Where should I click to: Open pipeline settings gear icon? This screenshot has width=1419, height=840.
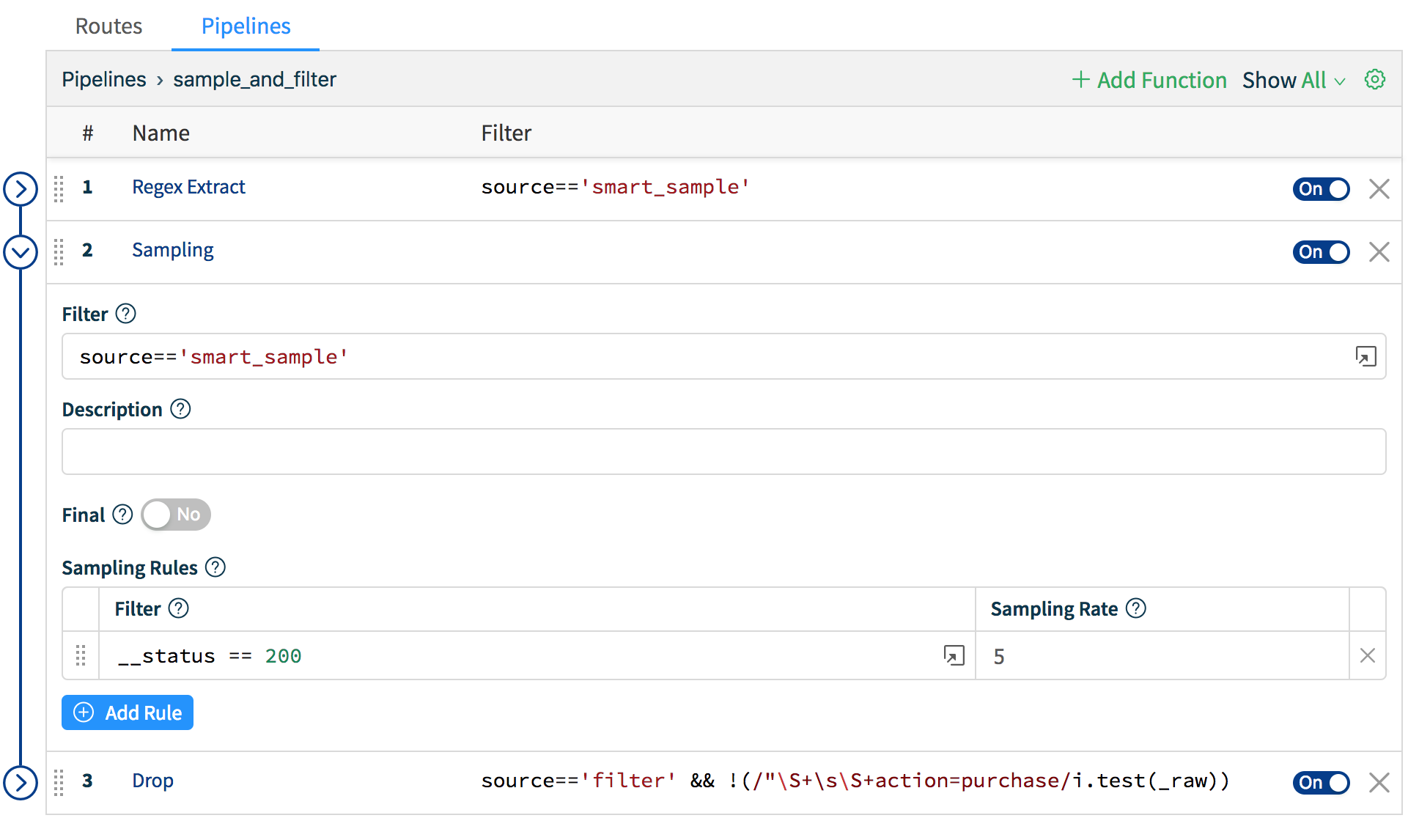[1374, 79]
